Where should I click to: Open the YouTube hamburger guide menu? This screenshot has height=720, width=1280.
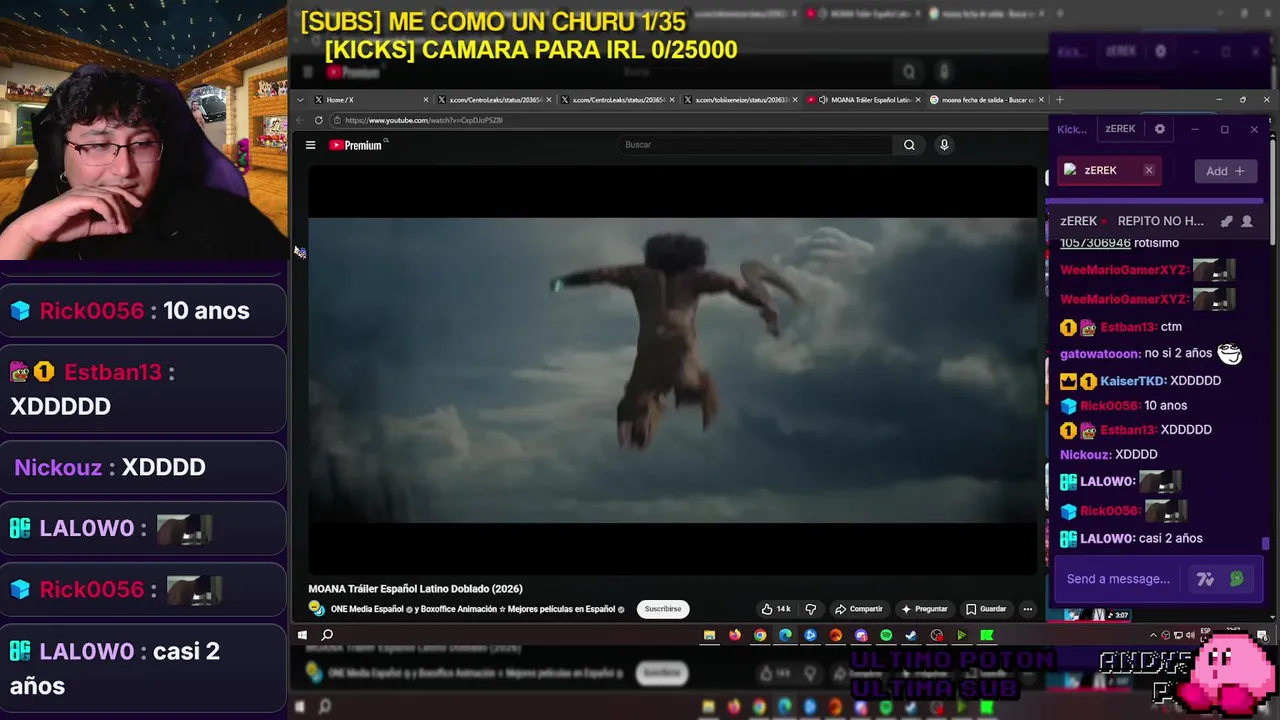point(310,145)
